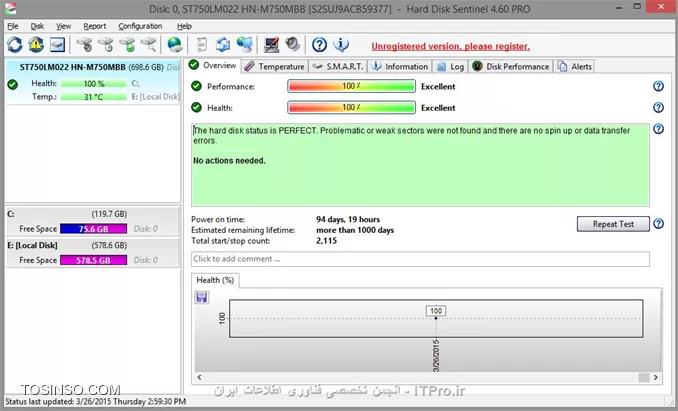The width and height of the screenshot is (678, 411).
Task: Click the globe with monitor network icon
Action: (x=245, y=45)
